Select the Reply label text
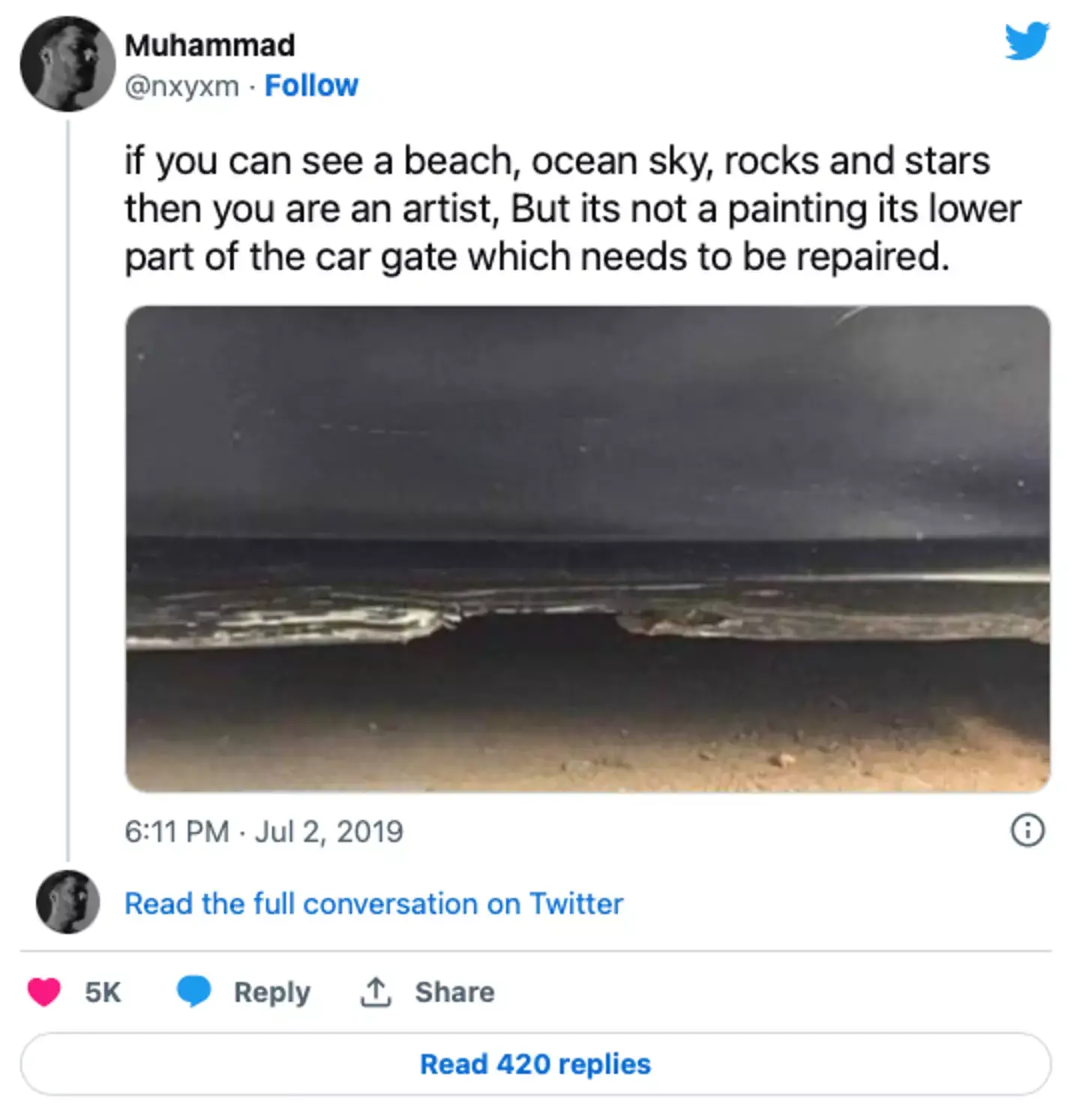Screen dimensions: 1080x1120 (272, 992)
